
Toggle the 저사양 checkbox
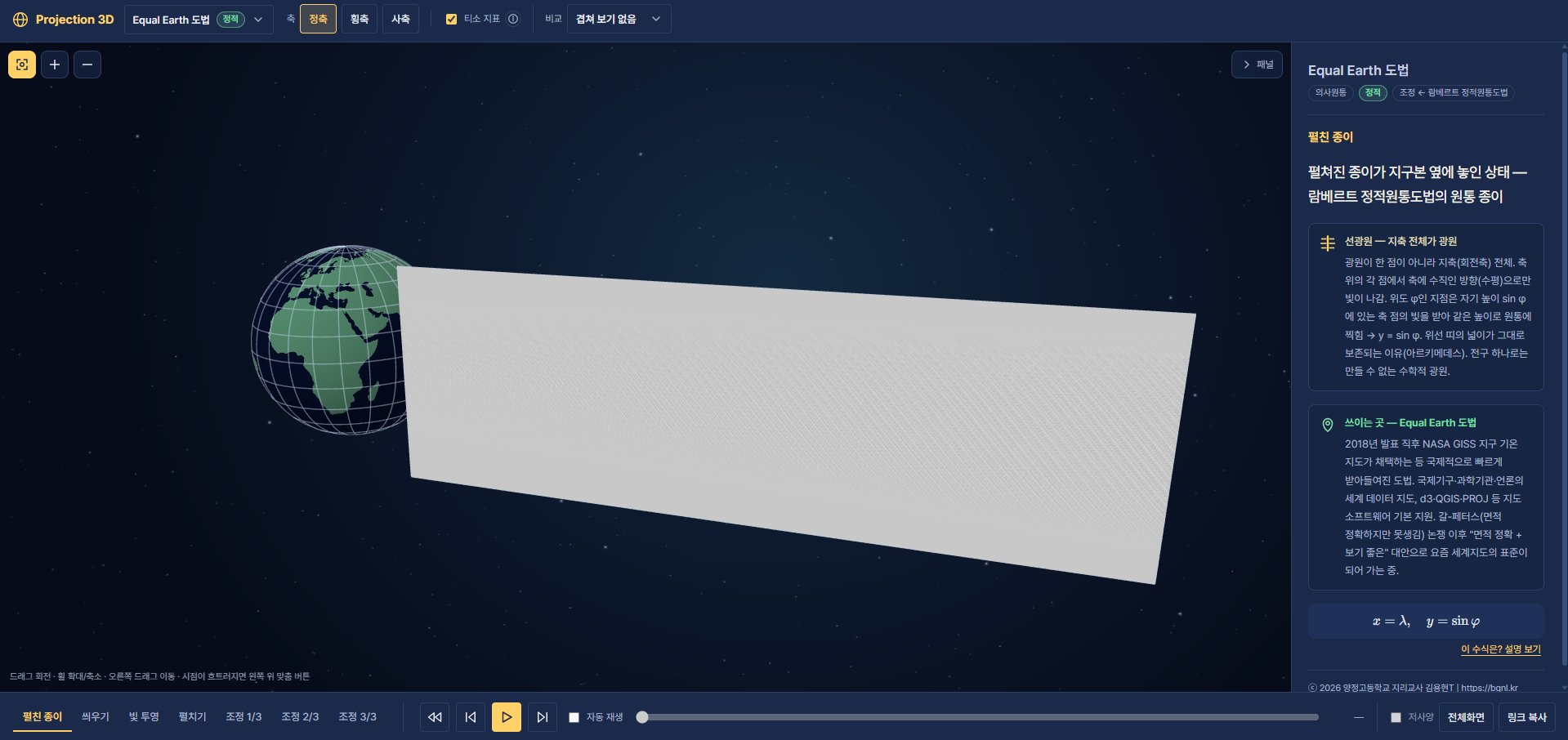1396,717
